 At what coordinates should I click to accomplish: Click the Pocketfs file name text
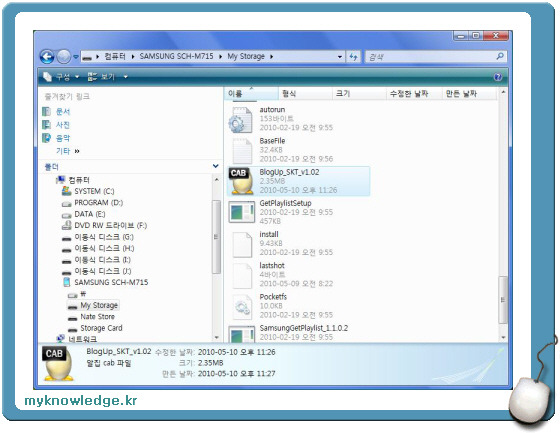273,297
